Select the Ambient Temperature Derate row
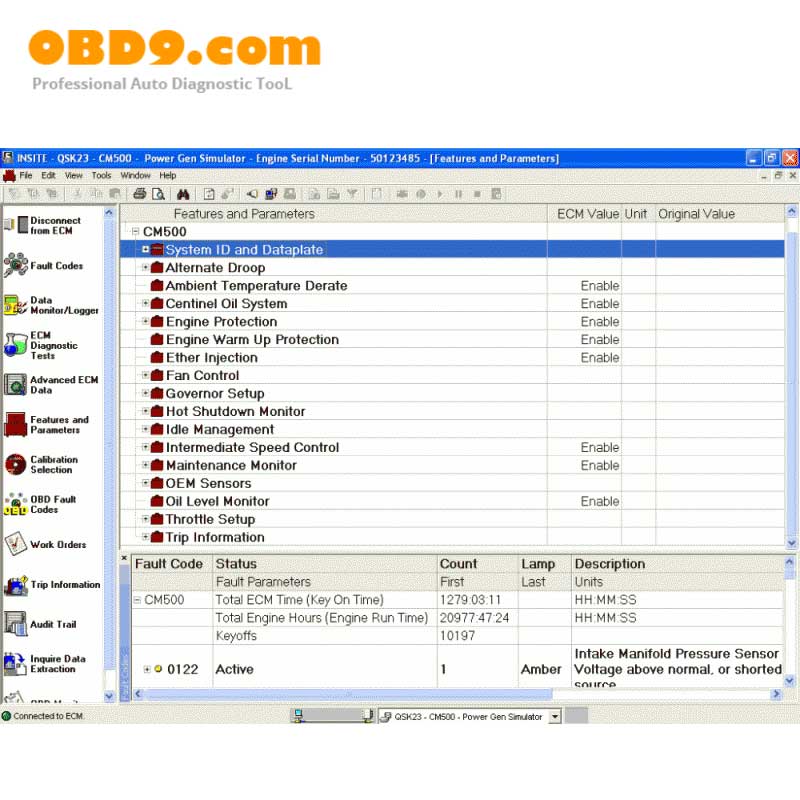 [452, 285]
